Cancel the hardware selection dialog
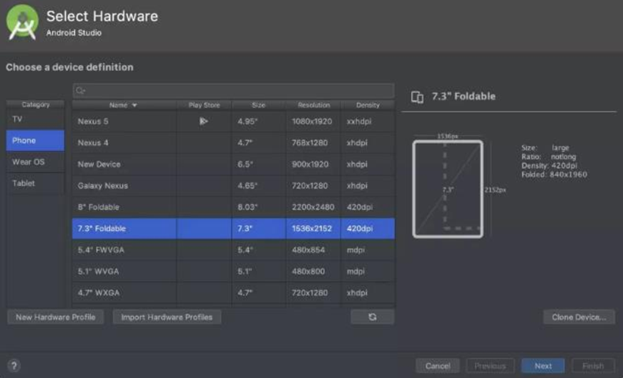Viewport: 623px width, 378px height. point(437,366)
